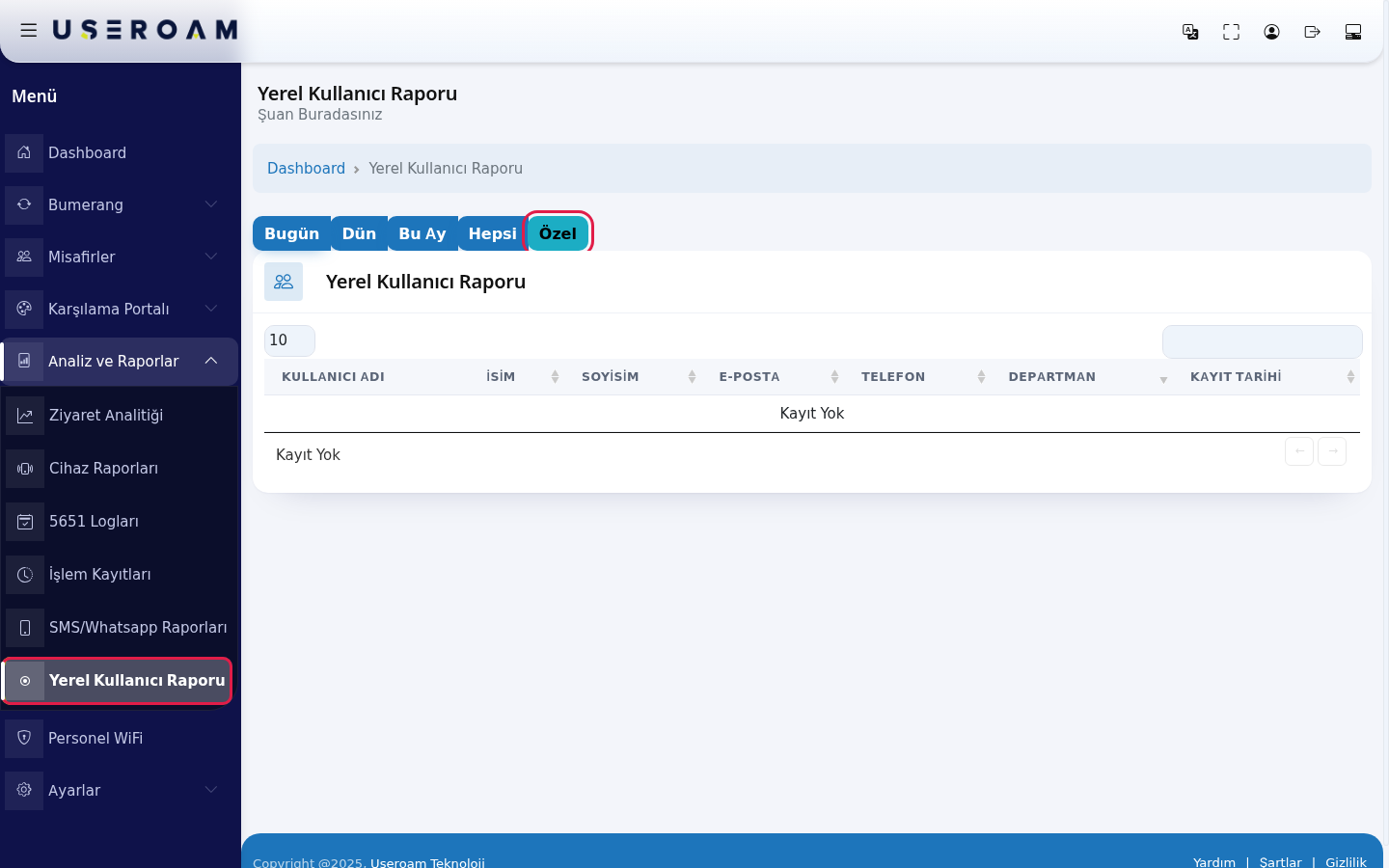This screenshot has height=868, width=1389.
Task: Expand the Karşılama Portalı chevron
Action: pyautogui.click(x=211, y=309)
